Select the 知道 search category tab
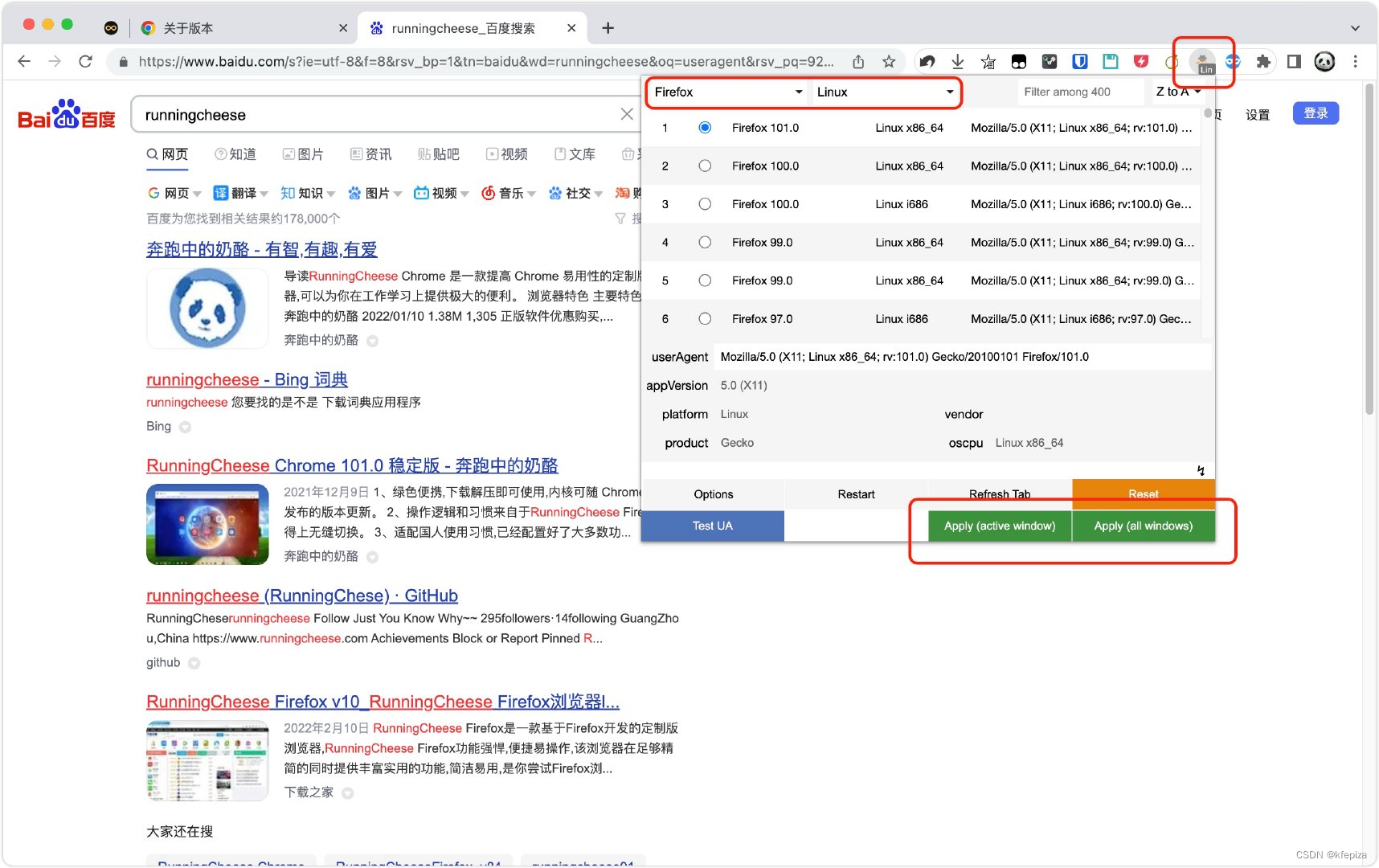The width and height of the screenshot is (1379, 868). (x=235, y=154)
